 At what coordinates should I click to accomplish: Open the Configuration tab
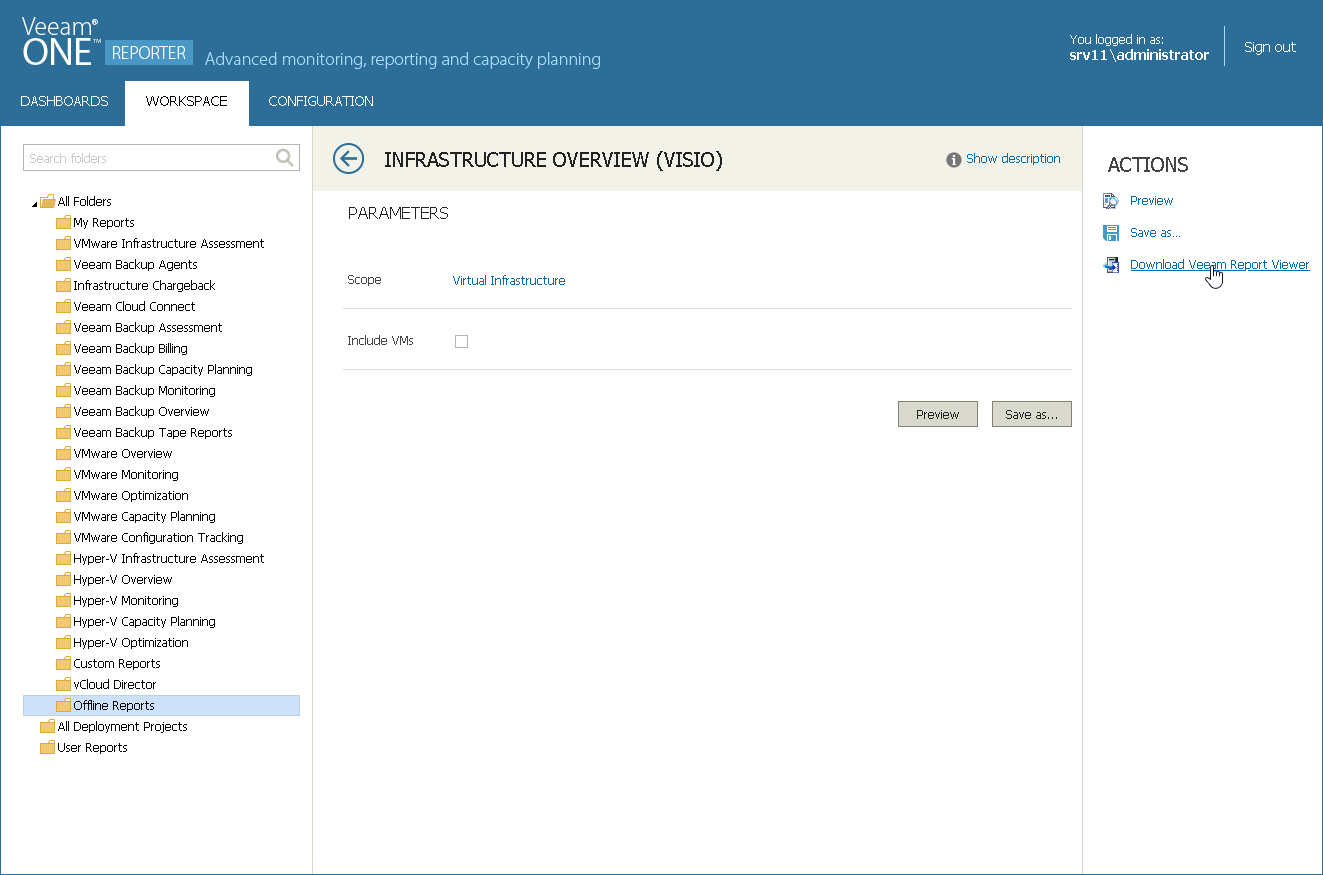(321, 101)
